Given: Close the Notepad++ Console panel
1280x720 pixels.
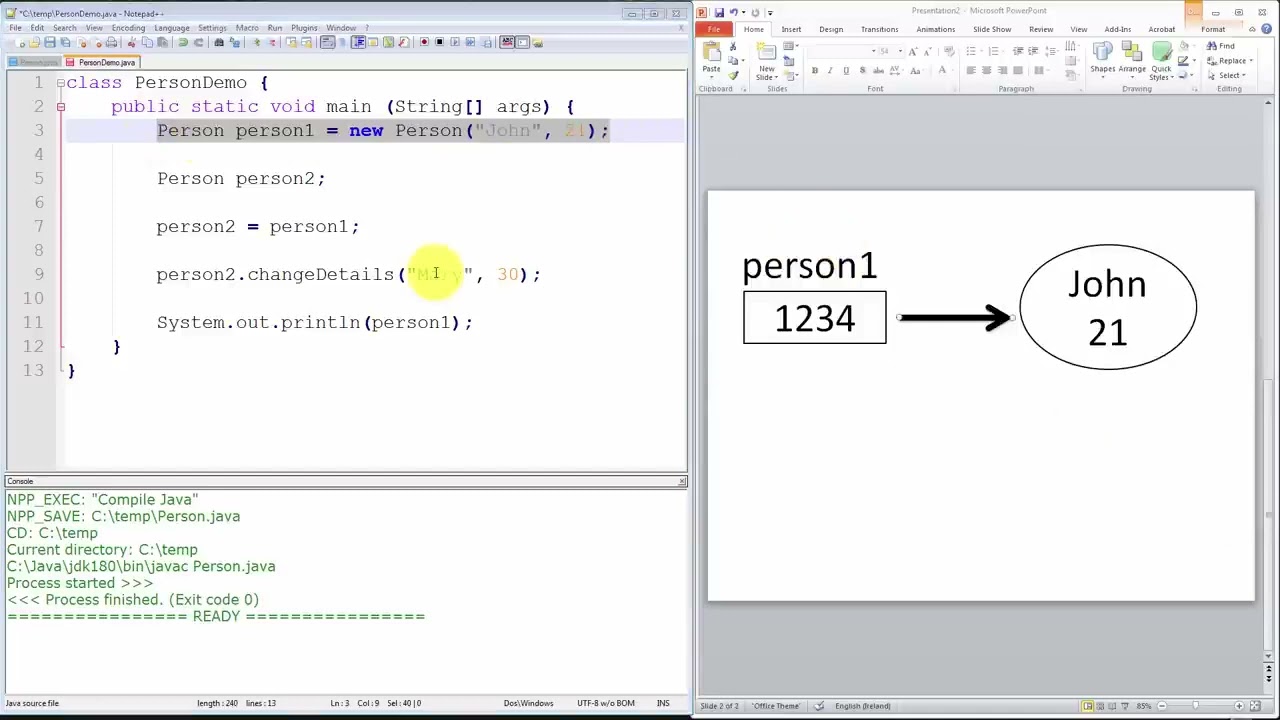Looking at the screenshot, I should [682, 482].
